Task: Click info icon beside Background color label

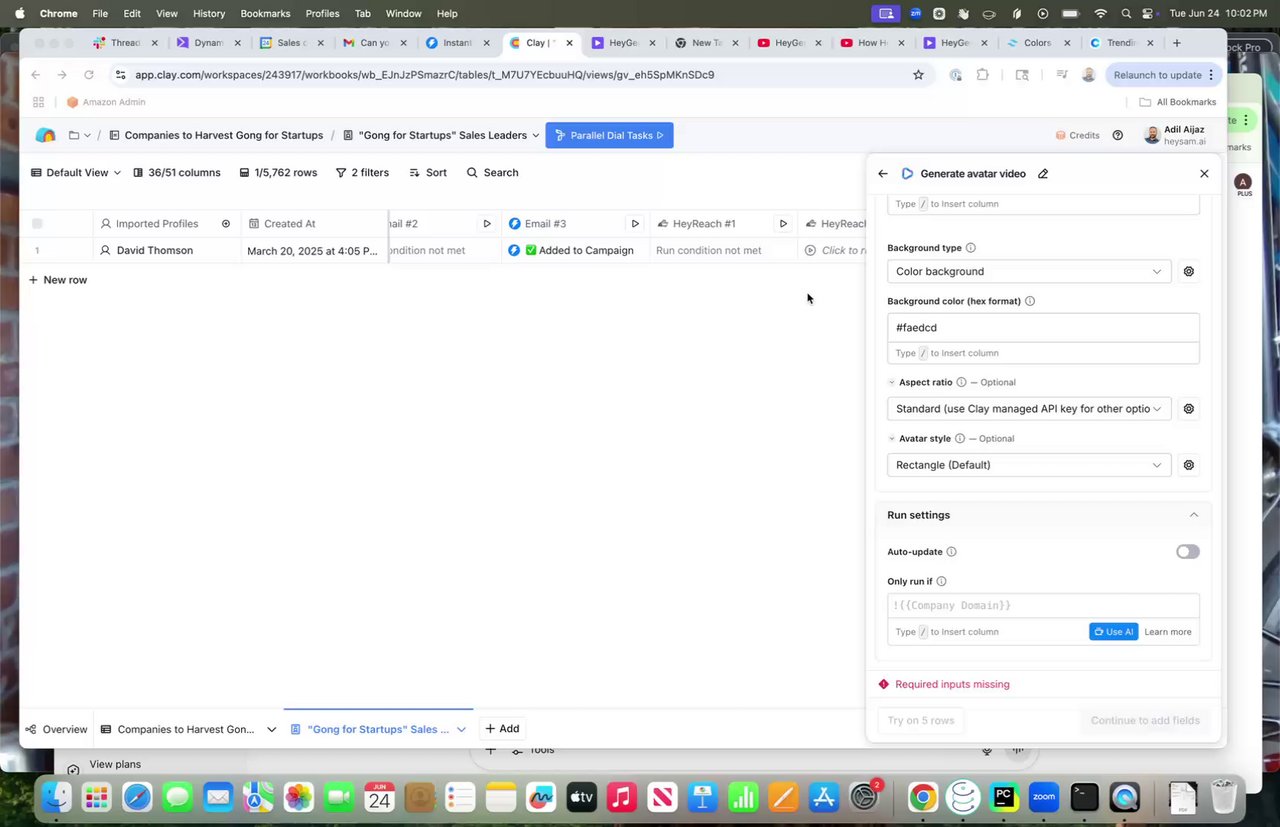Action: (x=1030, y=301)
